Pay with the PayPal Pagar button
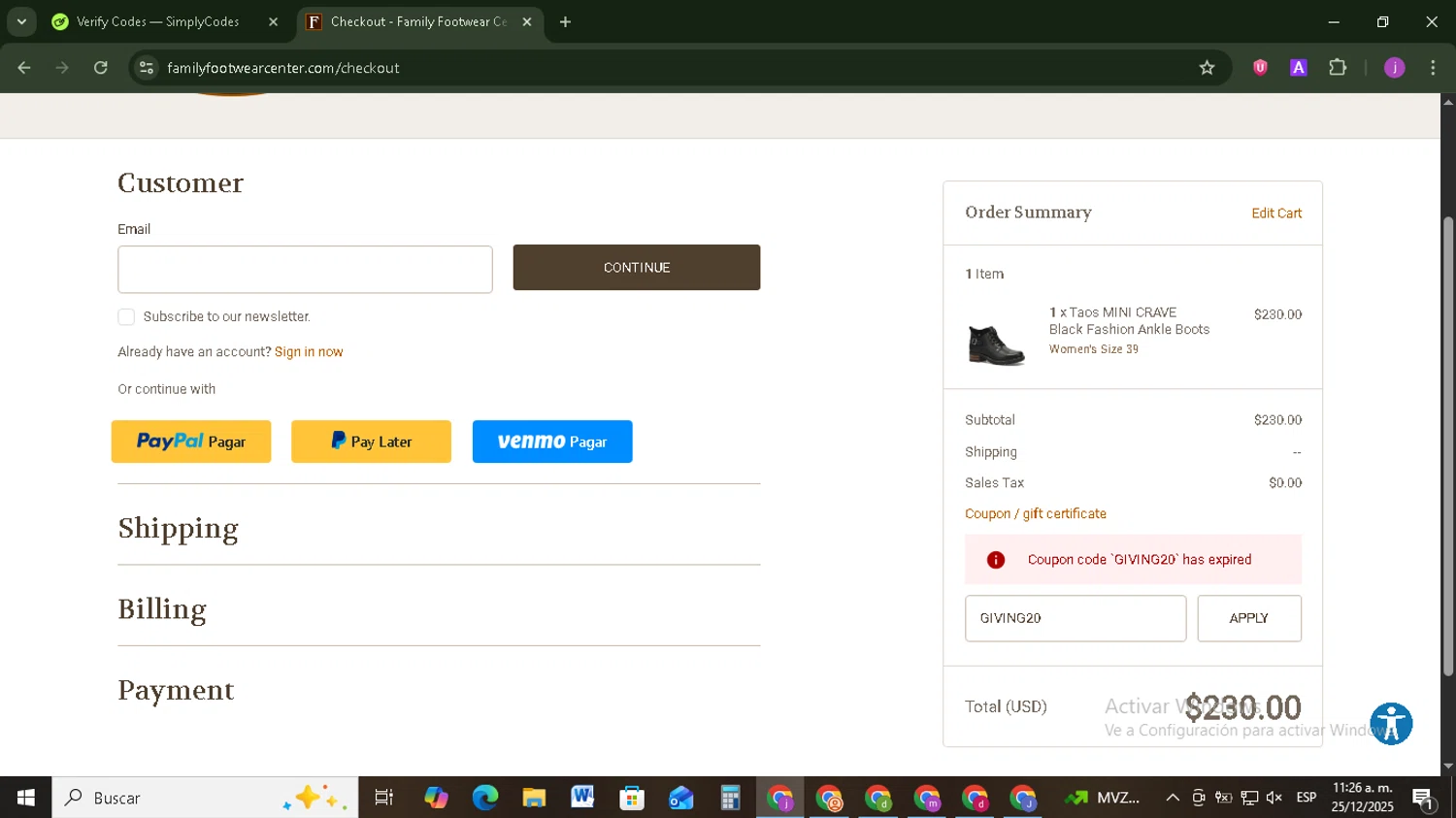 click(191, 442)
